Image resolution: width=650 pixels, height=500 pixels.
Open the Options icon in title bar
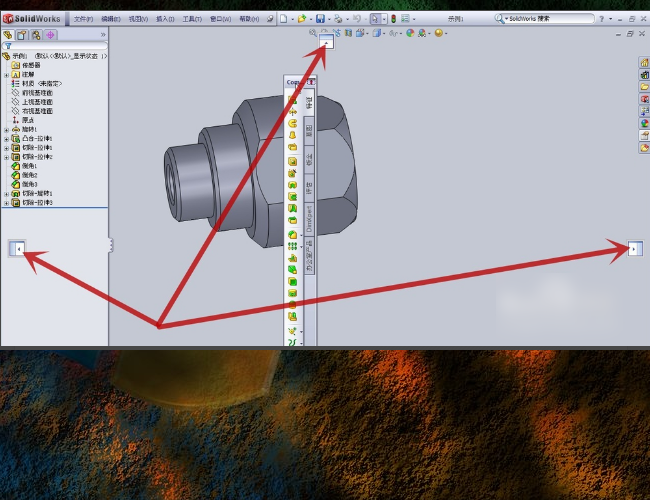tap(405, 19)
